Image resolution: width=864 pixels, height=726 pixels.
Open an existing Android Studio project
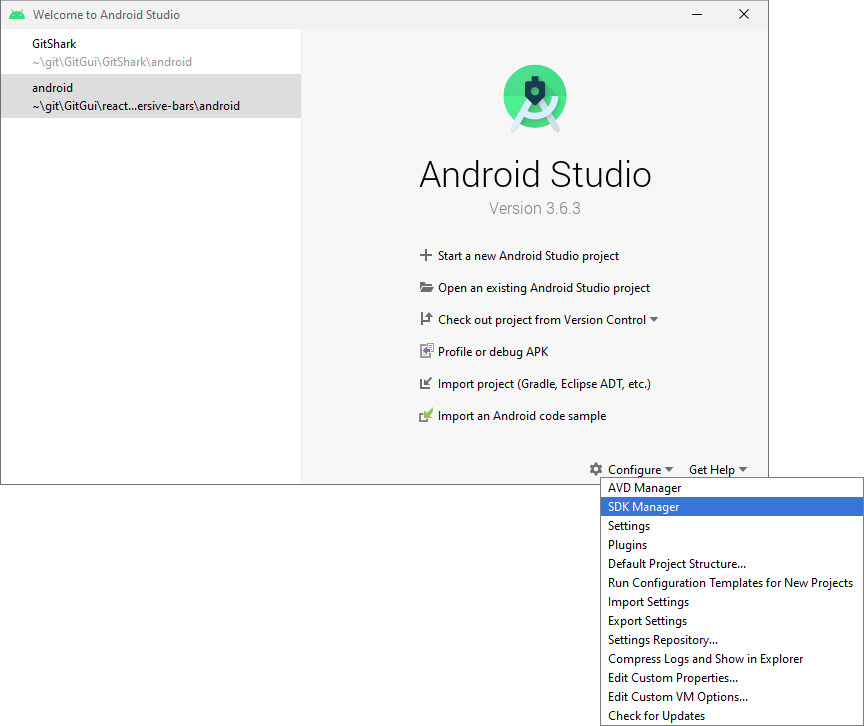pyautogui.click(x=544, y=288)
